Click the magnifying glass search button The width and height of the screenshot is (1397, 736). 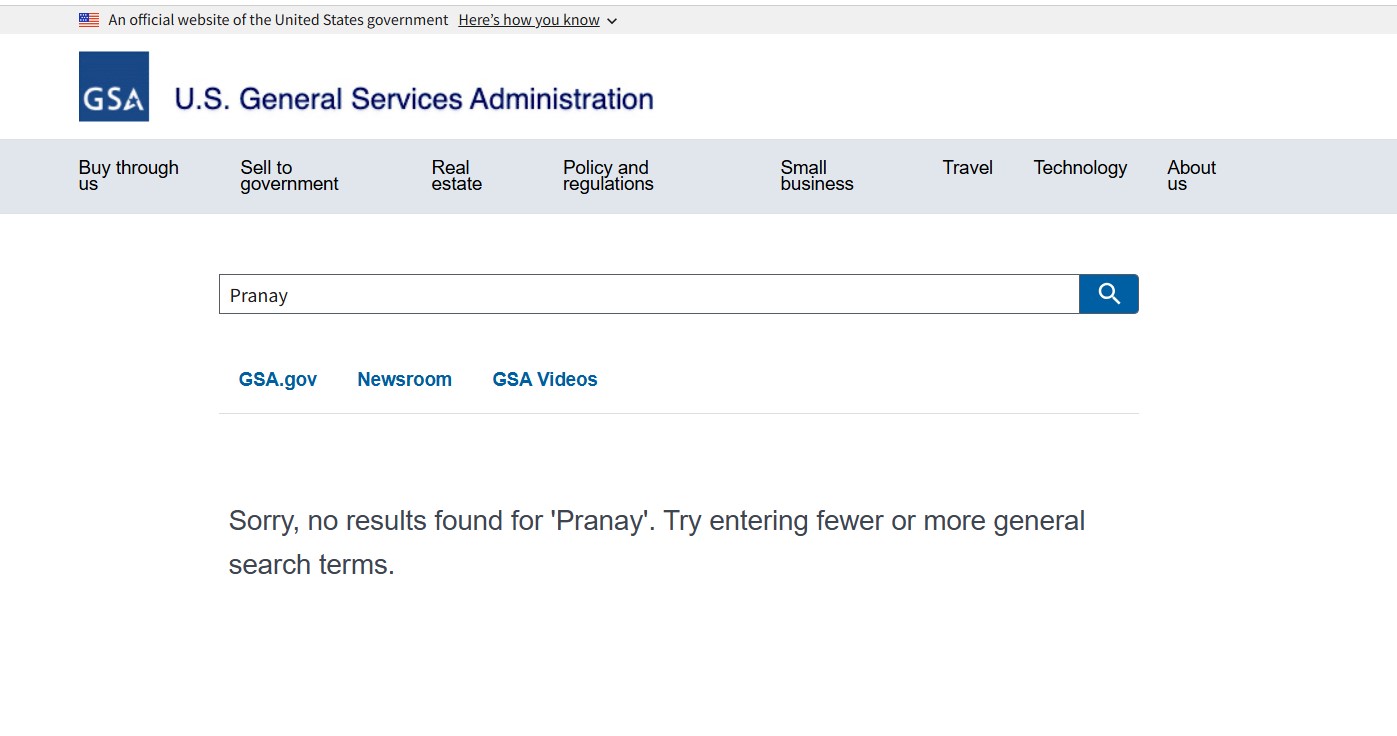[x=1108, y=294]
